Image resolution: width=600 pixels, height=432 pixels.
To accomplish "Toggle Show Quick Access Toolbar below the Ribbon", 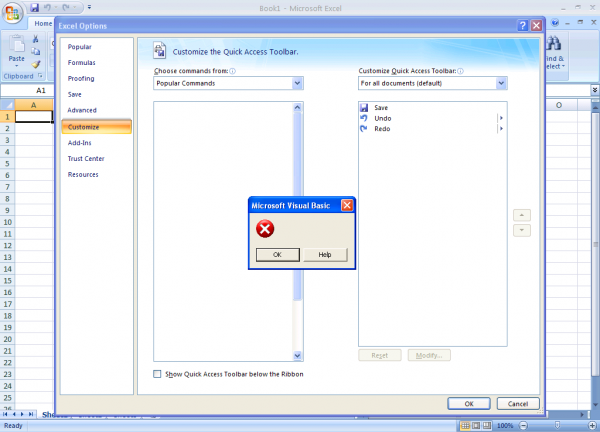I will (x=157, y=374).
